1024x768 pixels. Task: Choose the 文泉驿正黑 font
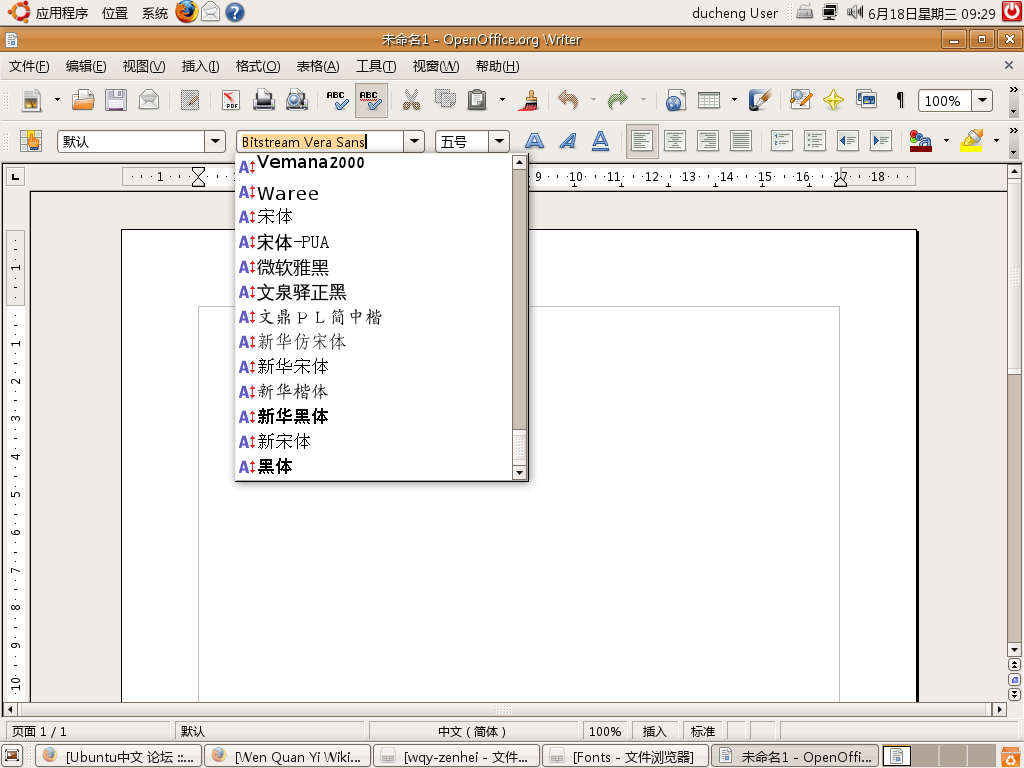tap(374, 292)
